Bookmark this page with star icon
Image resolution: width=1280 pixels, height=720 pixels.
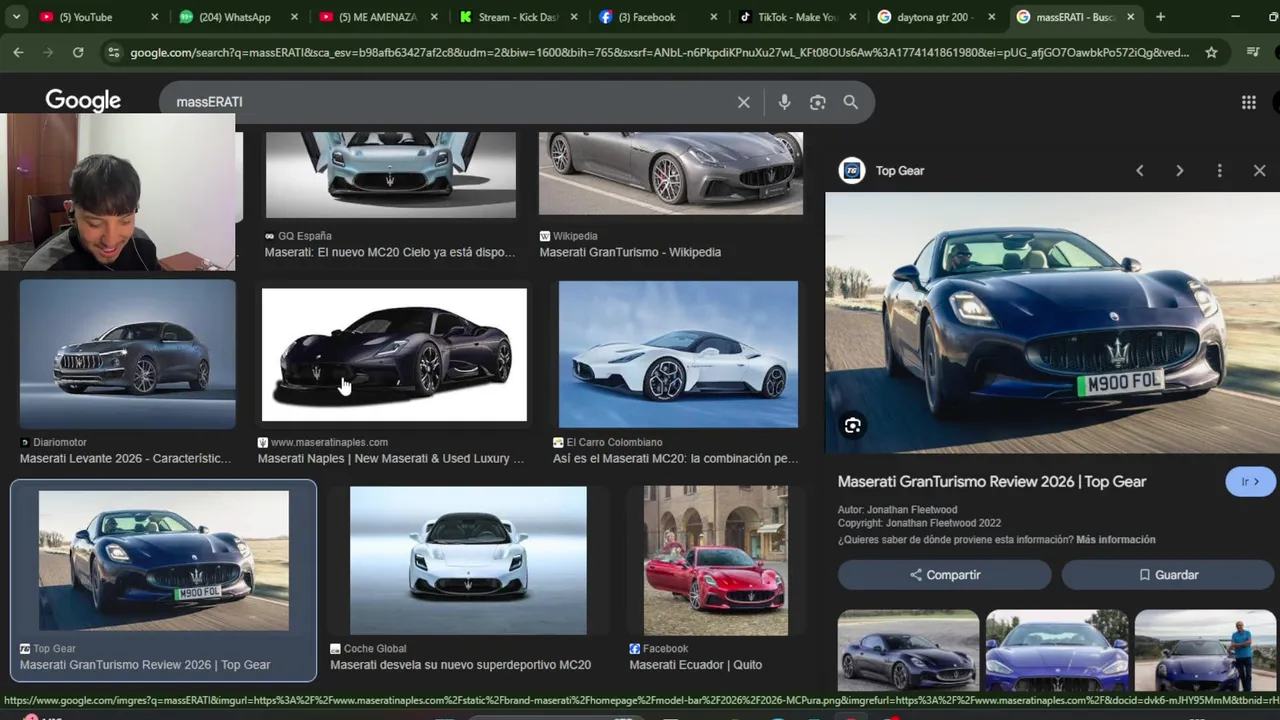click(x=1211, y=52)
